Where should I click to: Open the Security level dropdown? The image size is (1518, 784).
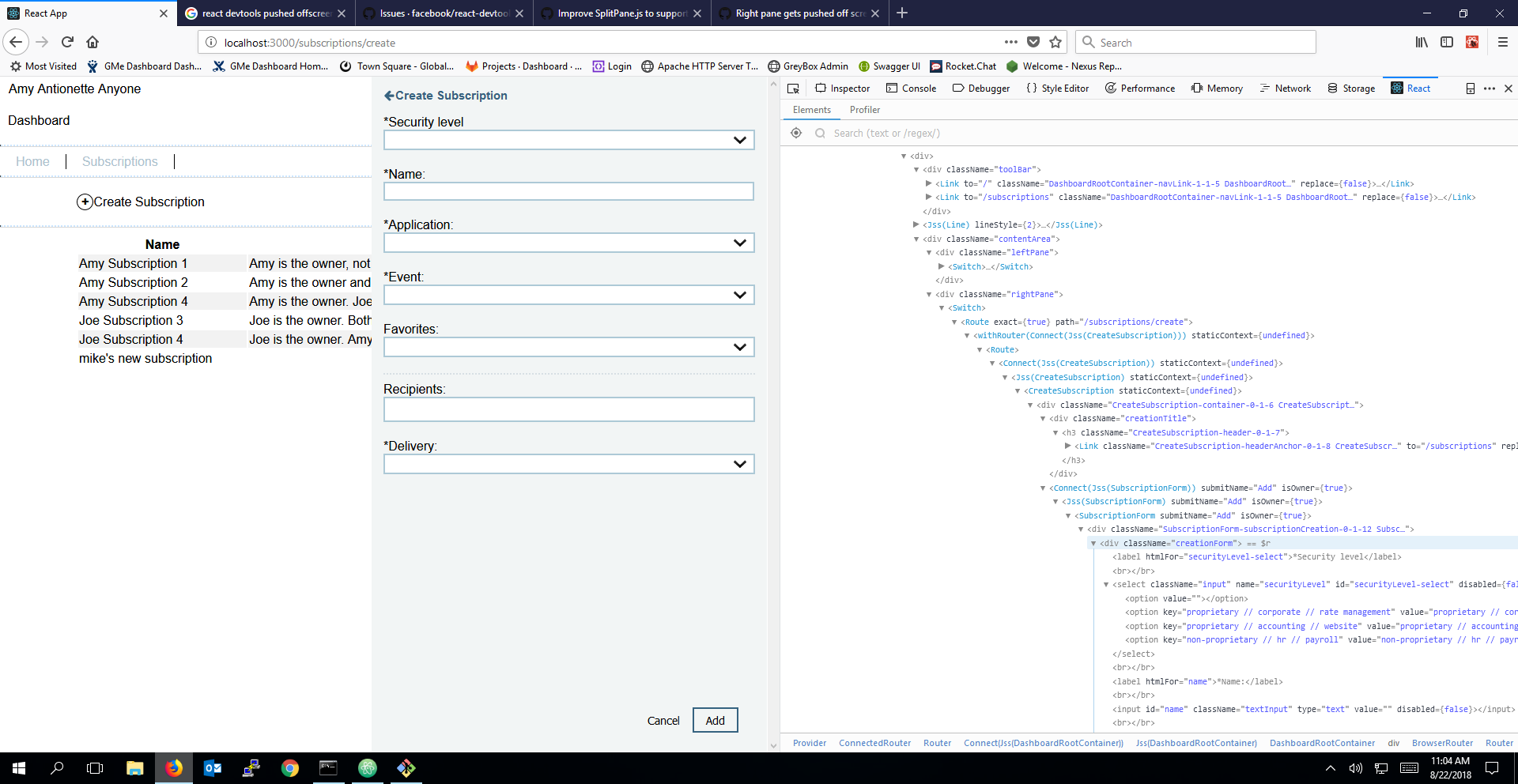click(x=569, y=140)
